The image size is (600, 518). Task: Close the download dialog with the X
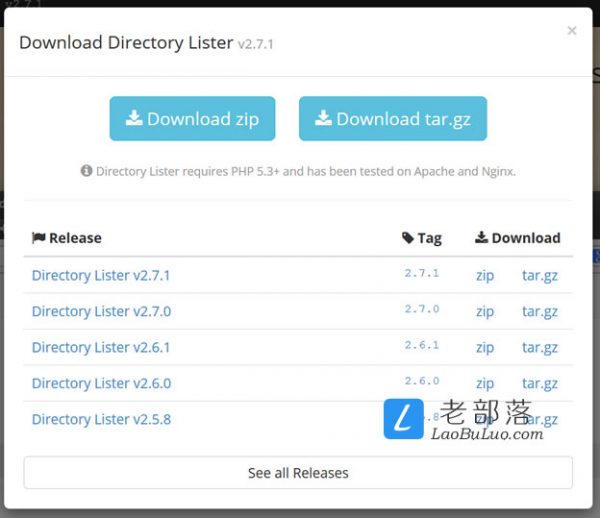click(572, 30)
